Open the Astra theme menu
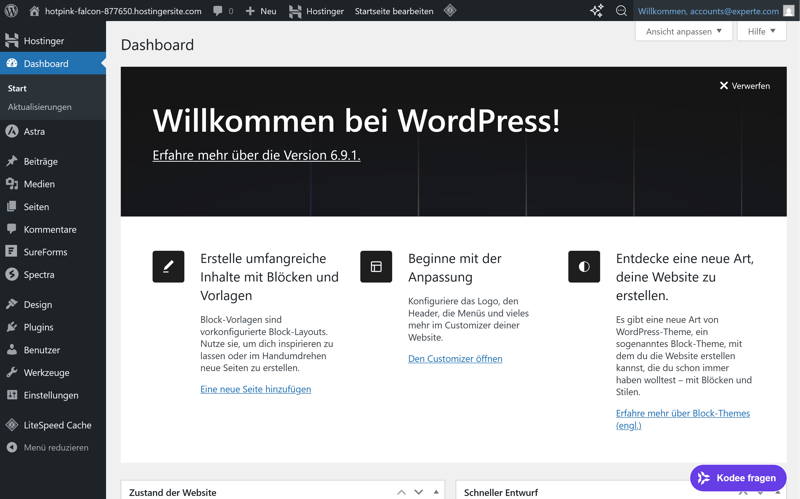Viewport: 800px width, 499px height. pos(34,131)
